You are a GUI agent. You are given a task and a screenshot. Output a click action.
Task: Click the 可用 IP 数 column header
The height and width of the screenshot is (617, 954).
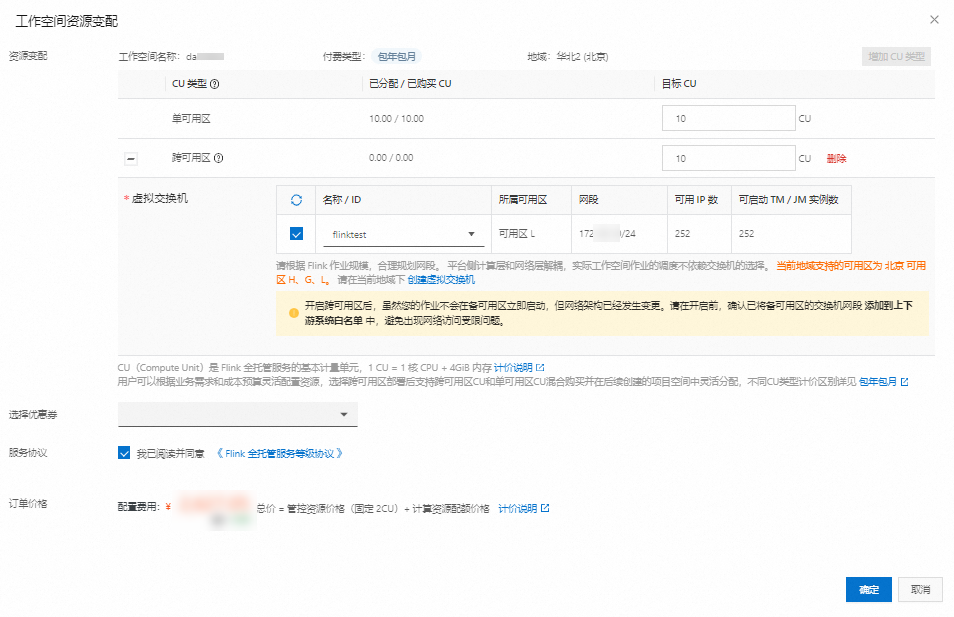(696, 200)
